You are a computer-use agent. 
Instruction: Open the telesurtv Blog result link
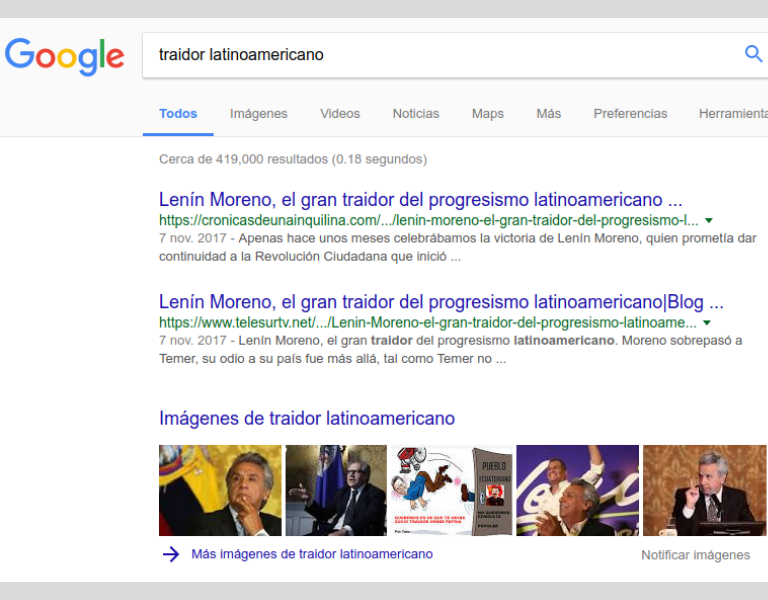point(441,302)
